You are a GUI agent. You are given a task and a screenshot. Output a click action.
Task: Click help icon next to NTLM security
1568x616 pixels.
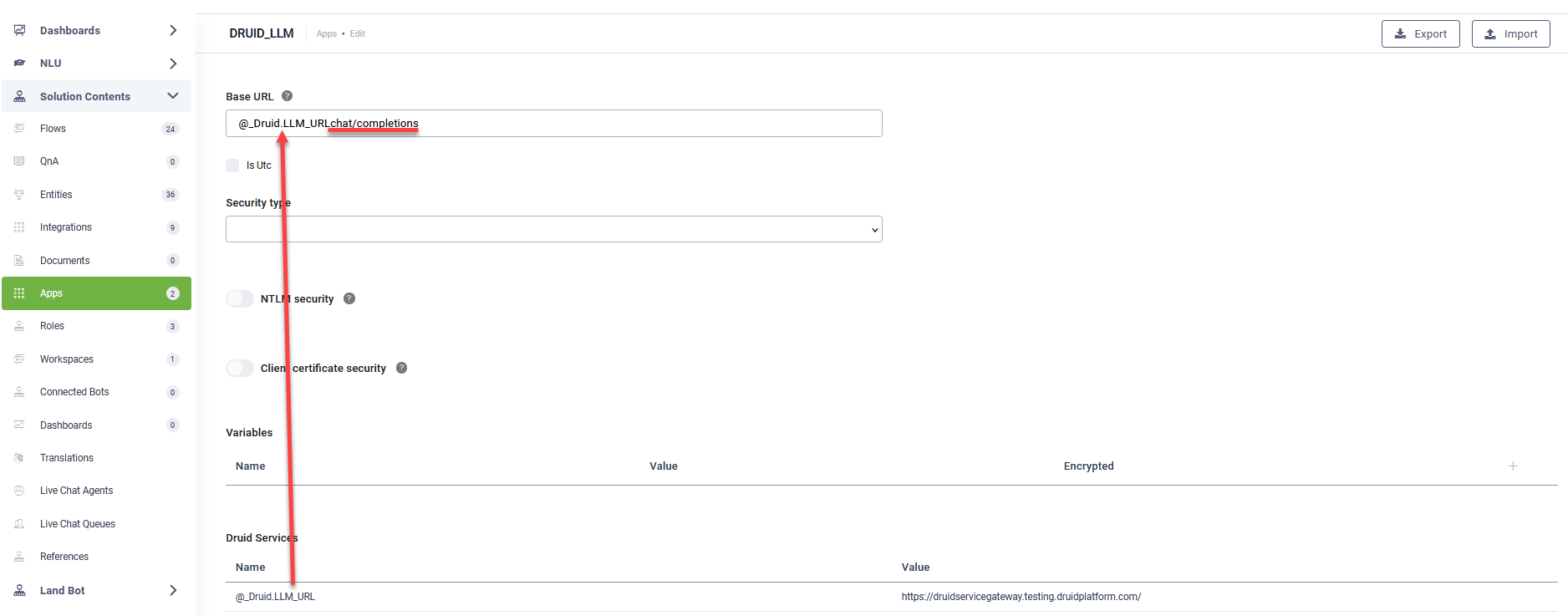click(x=349, y=298)
